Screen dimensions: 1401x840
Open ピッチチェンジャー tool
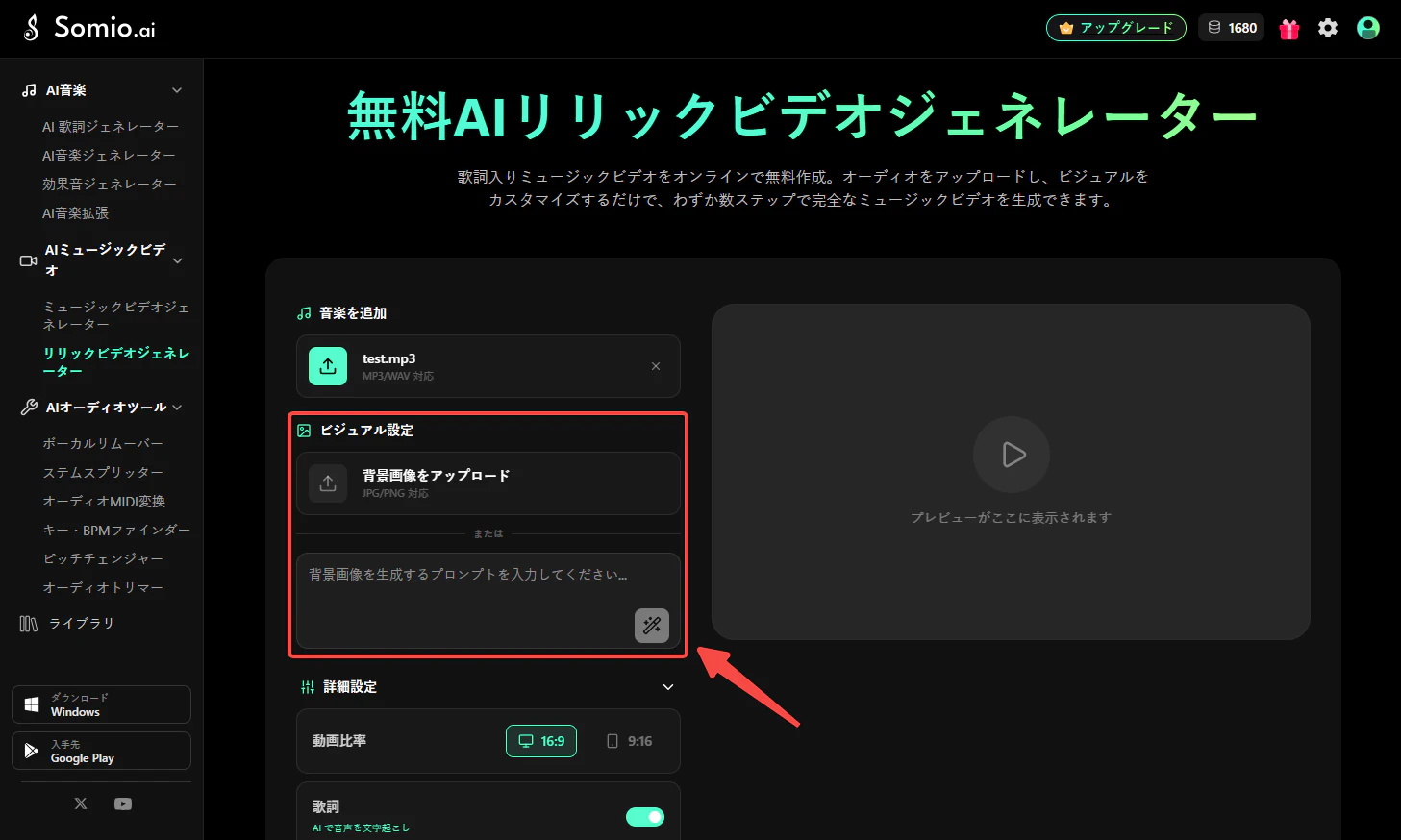103,559
